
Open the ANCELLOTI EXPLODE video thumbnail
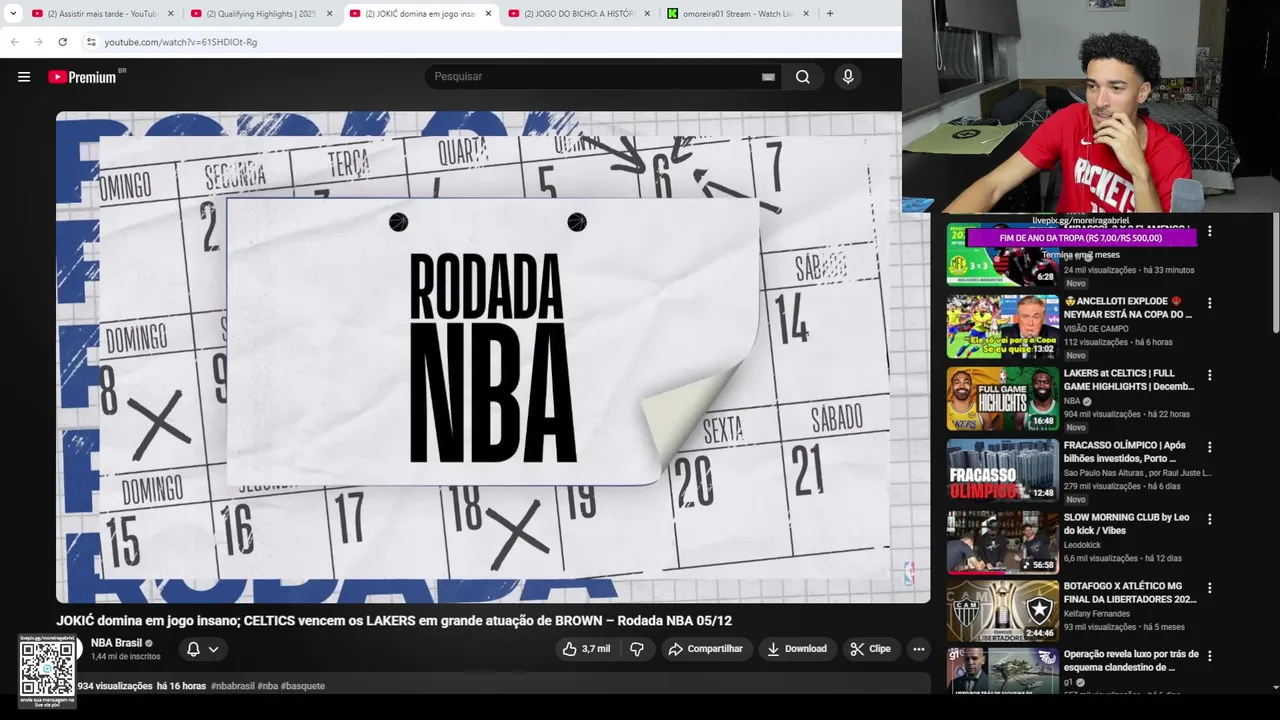point(1002,326)
